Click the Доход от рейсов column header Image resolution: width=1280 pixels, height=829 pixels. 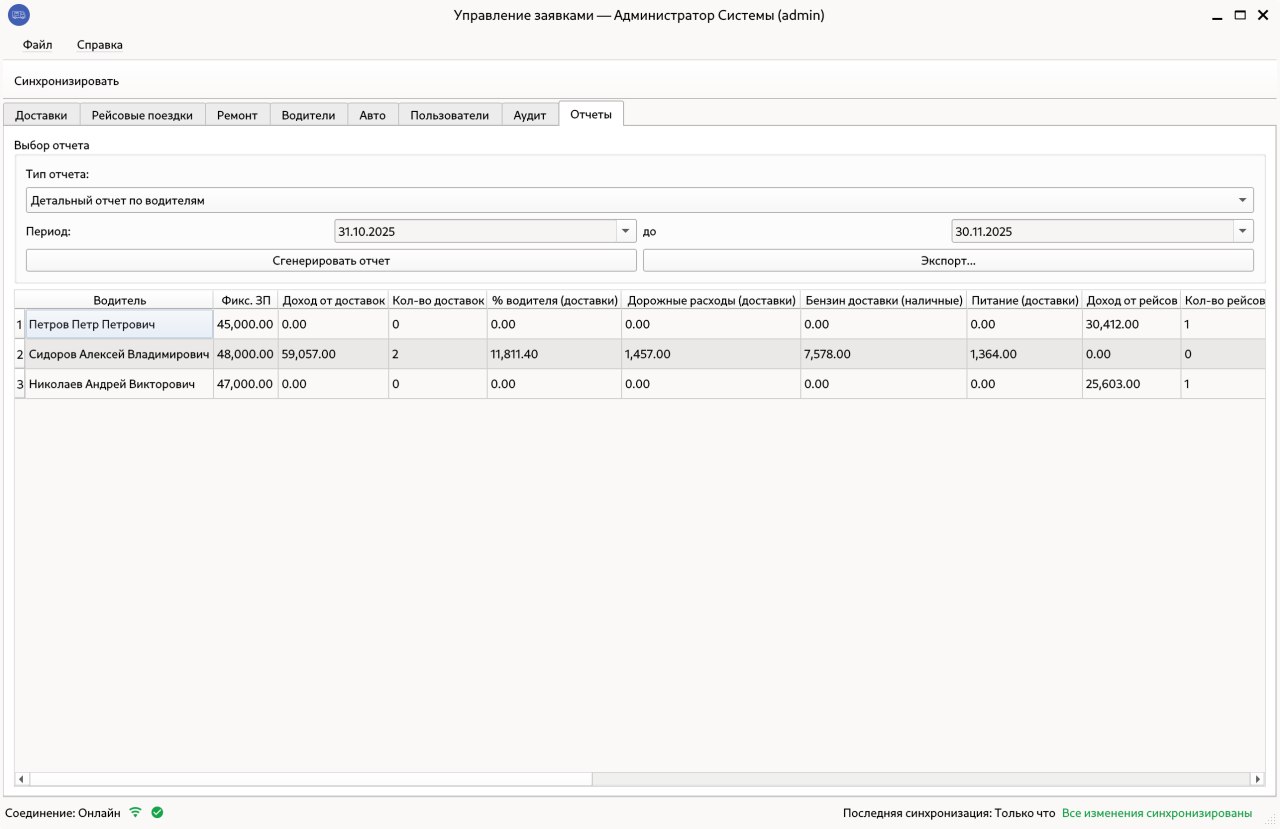pyautogui.click(x=1131, y=300)
